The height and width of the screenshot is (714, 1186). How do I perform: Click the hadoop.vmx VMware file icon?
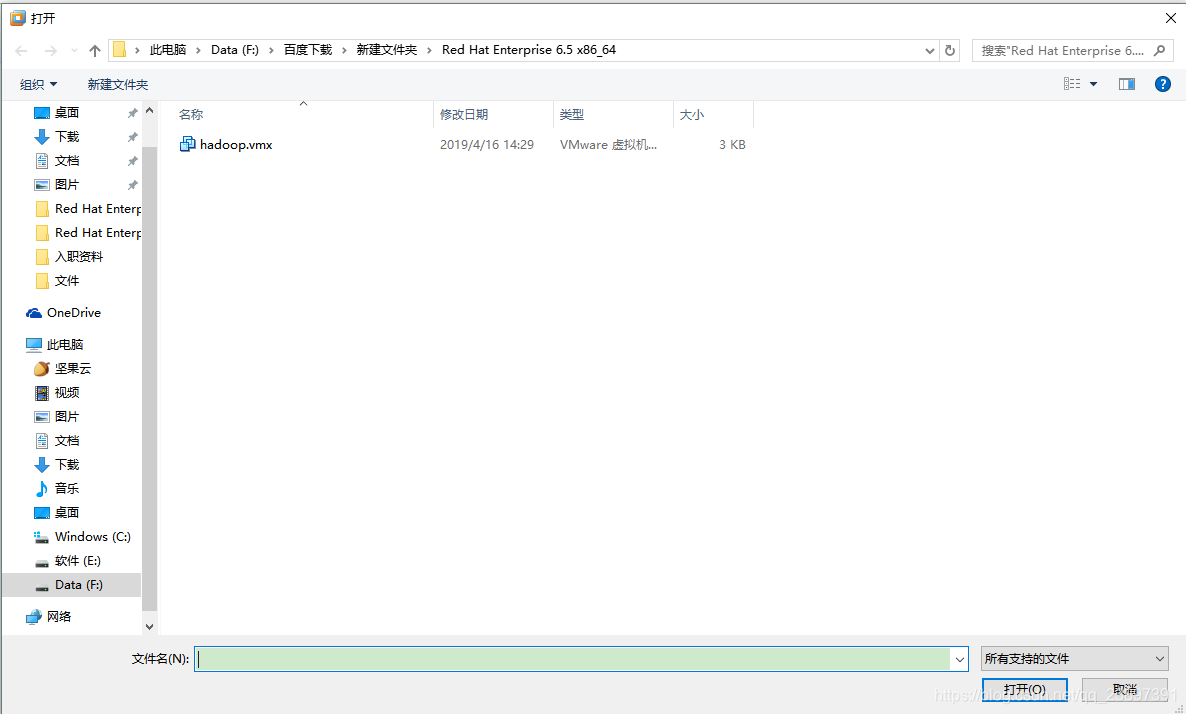point(187,144)
